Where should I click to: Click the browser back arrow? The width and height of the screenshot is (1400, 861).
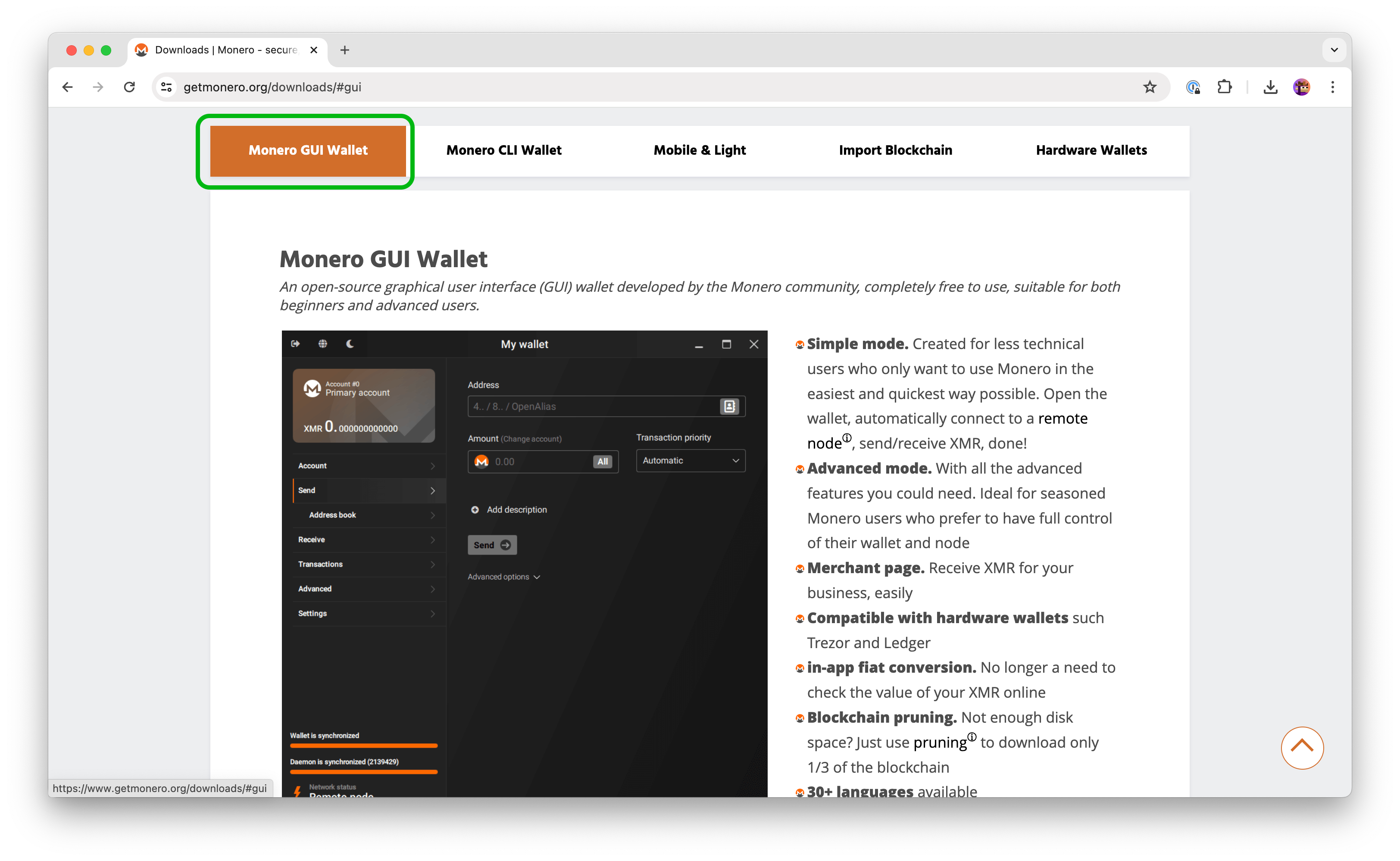point(67,87)
